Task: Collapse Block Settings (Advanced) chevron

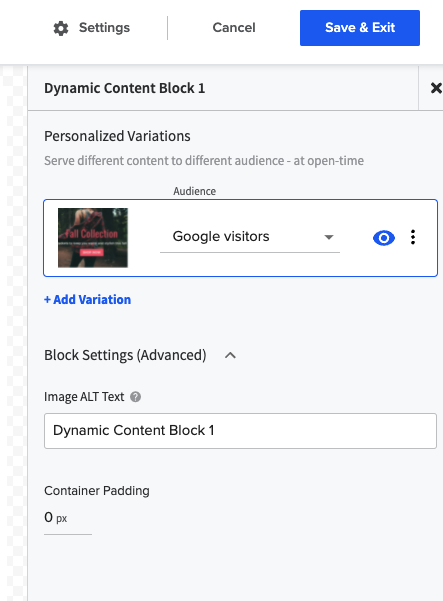Action: [x=230, y=355]
